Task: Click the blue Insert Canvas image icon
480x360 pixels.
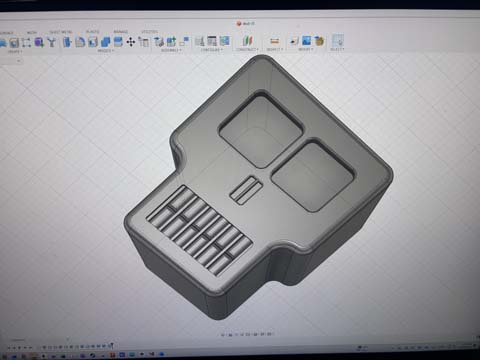Action: [306, 41]
